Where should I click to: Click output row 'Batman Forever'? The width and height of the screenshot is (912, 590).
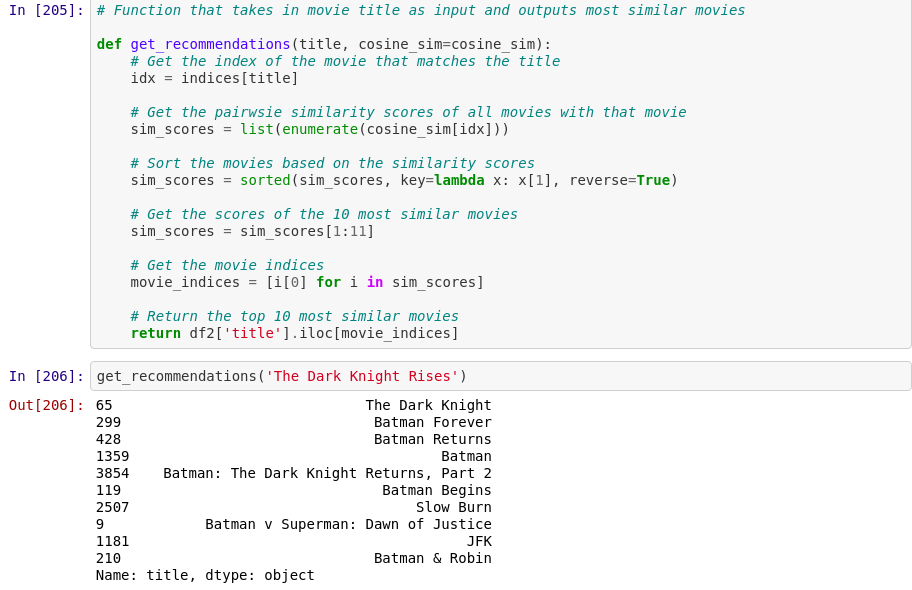pyautogui.click(x=294, y=422)
